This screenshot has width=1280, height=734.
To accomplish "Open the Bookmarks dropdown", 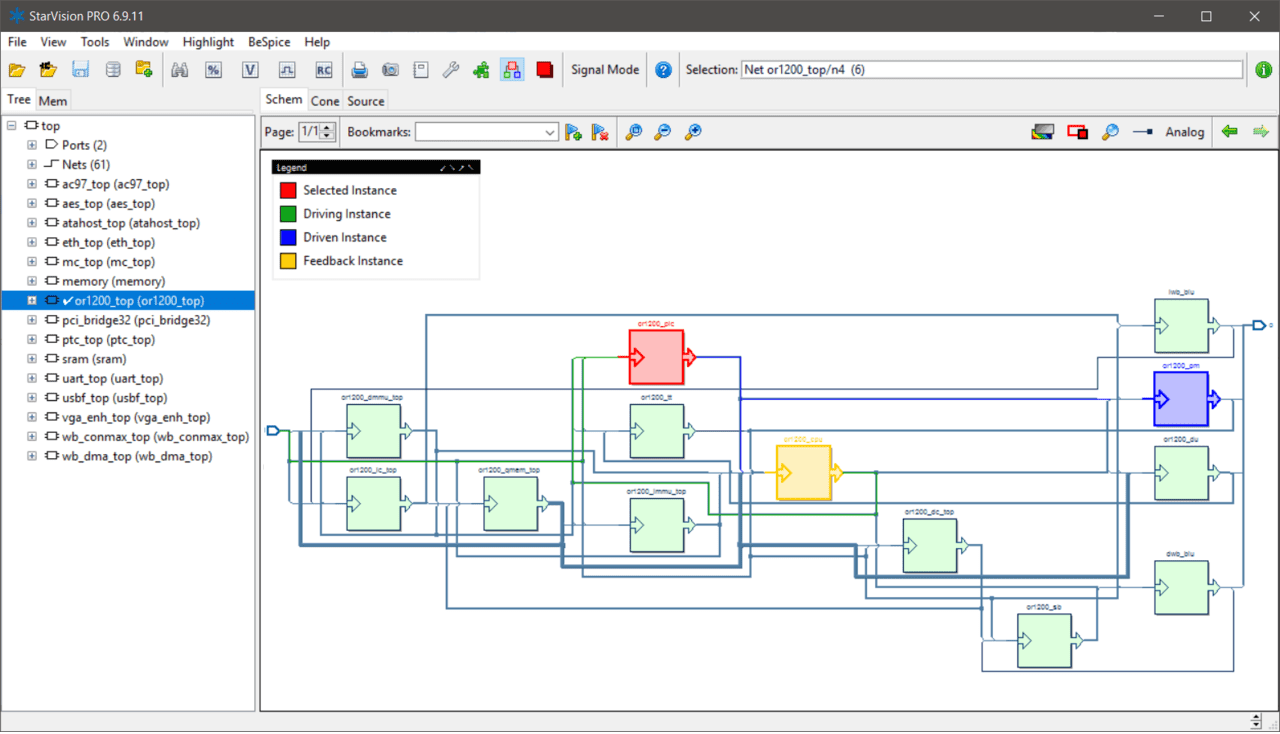I will [x=550, y=132].
